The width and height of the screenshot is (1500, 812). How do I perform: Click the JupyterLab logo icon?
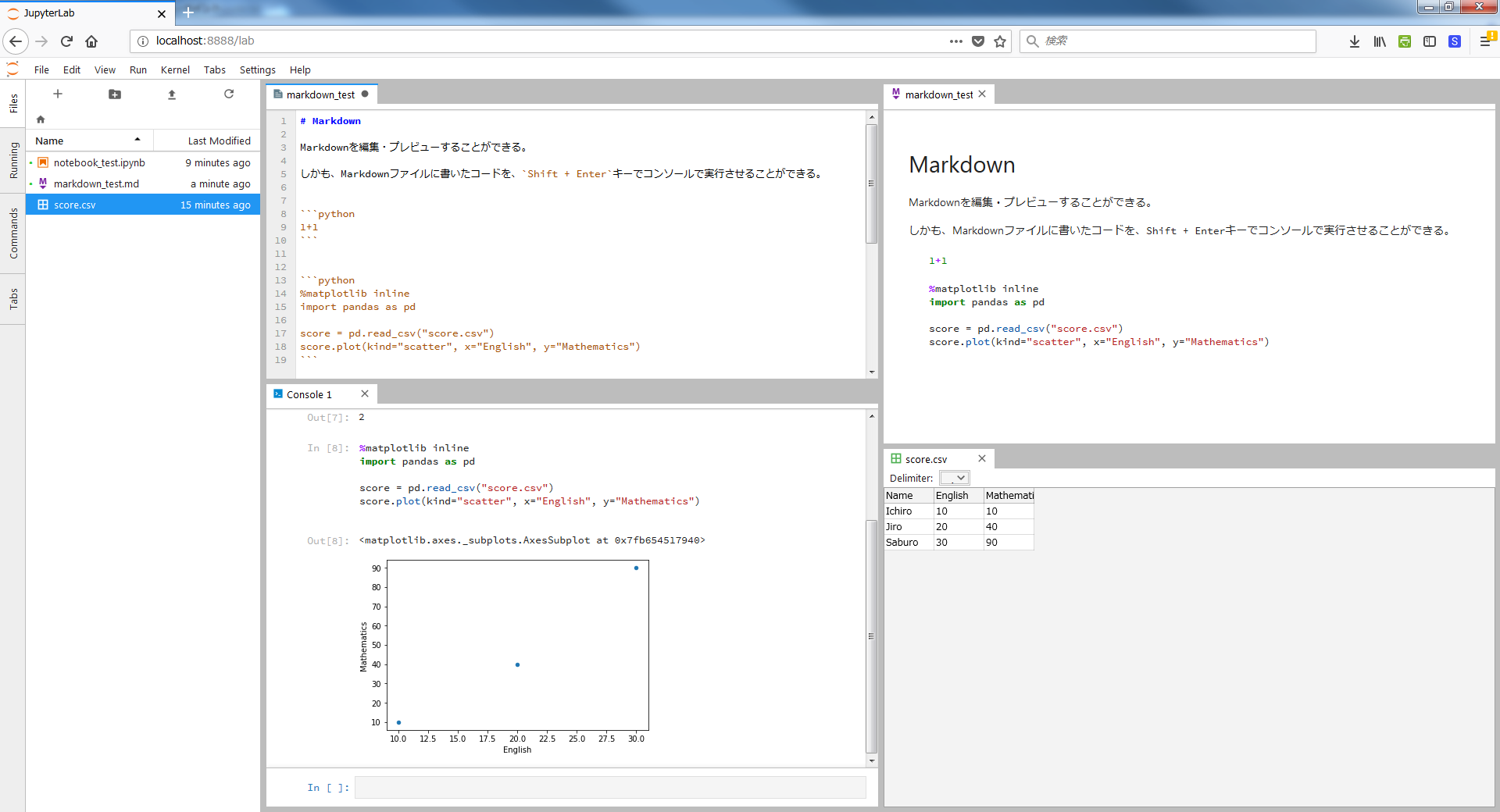point(12,69)
